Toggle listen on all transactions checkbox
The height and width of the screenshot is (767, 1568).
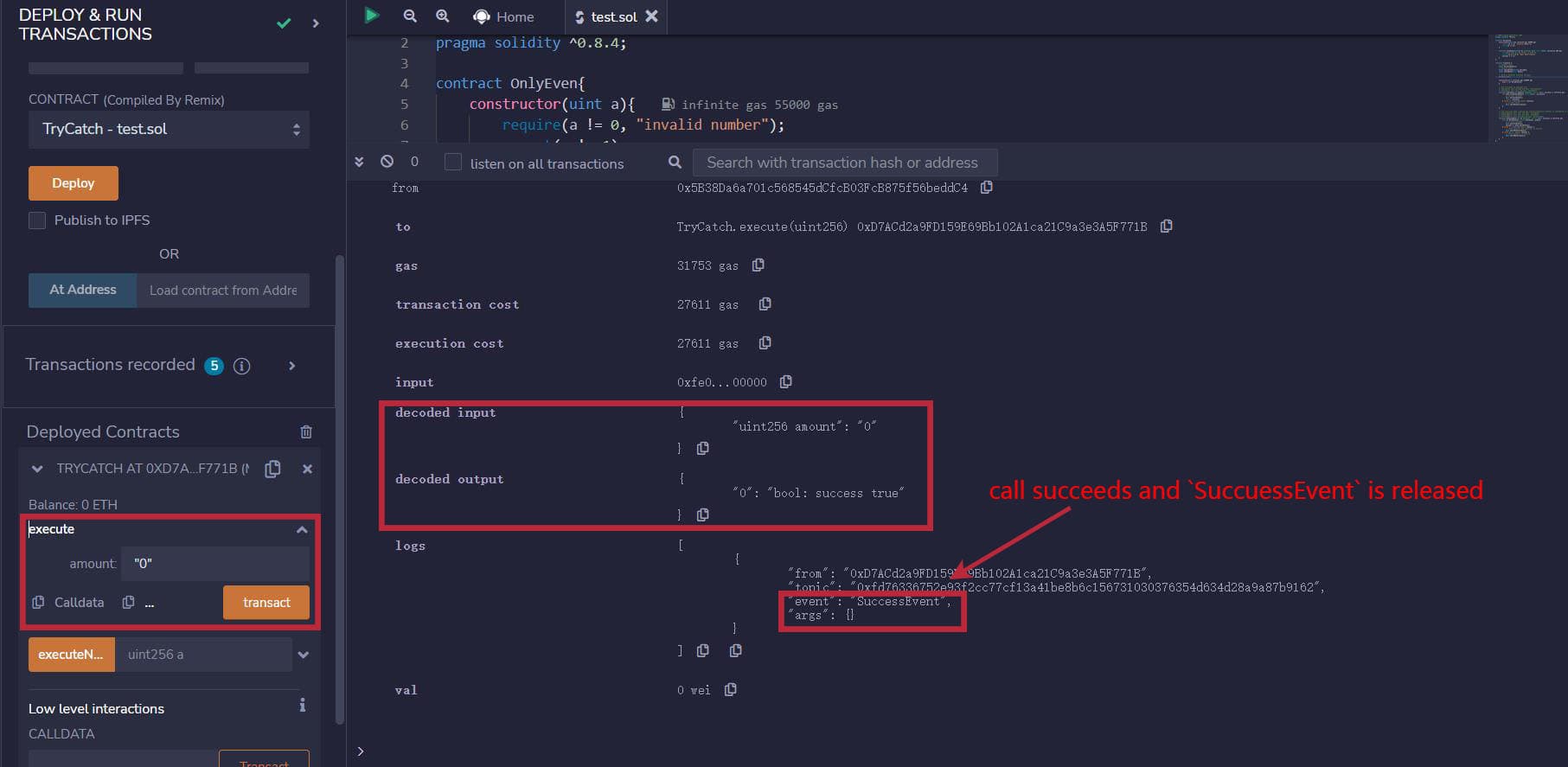[x=452, y=163]
